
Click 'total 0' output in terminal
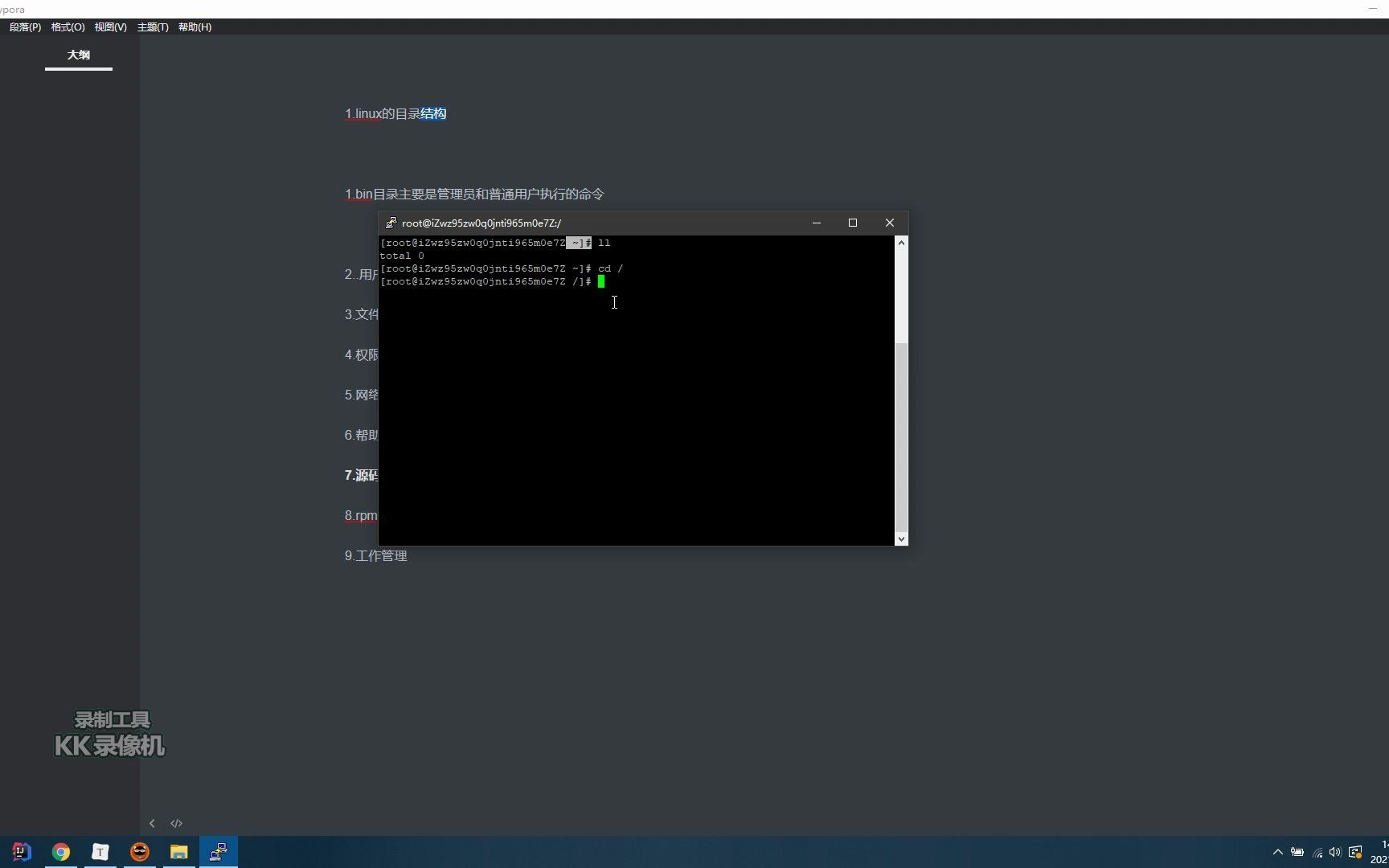pyautogui.click(x=402, y=256)
